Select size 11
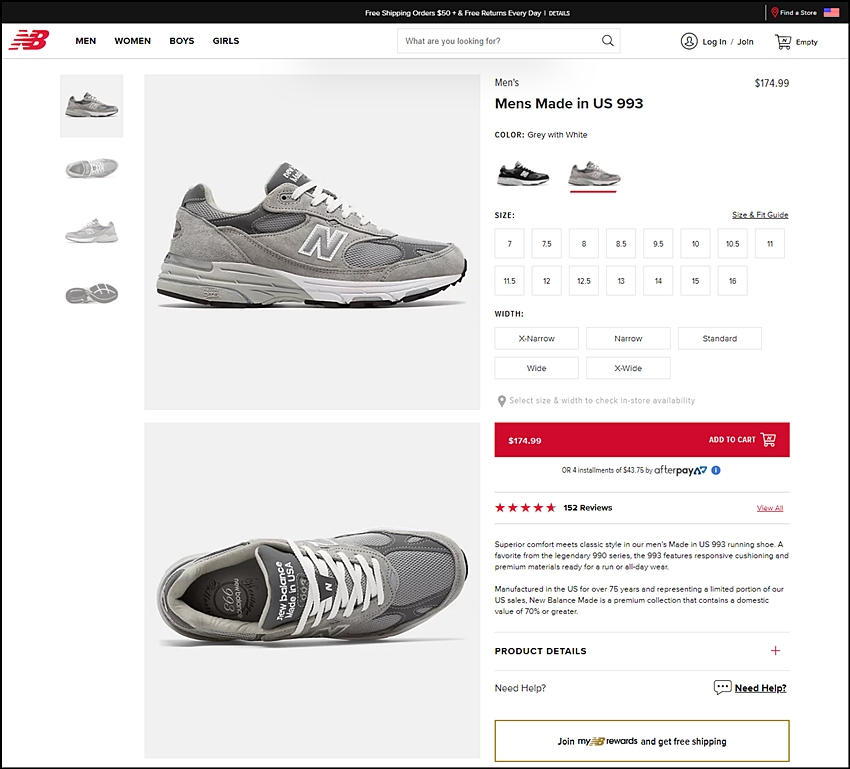Image resolution: width=850 pixels, height=769 pixels. click(x=770, y=244)
